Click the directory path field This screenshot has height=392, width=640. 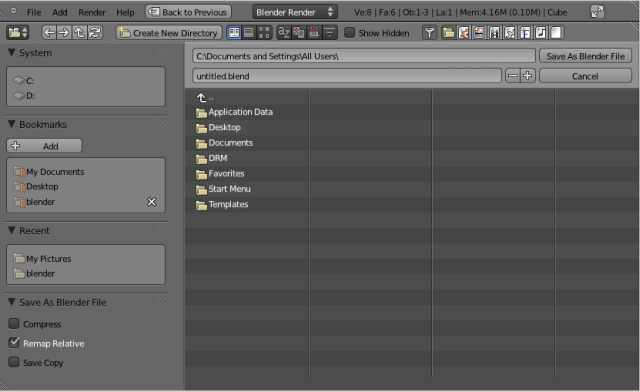[x=364, y=56]
